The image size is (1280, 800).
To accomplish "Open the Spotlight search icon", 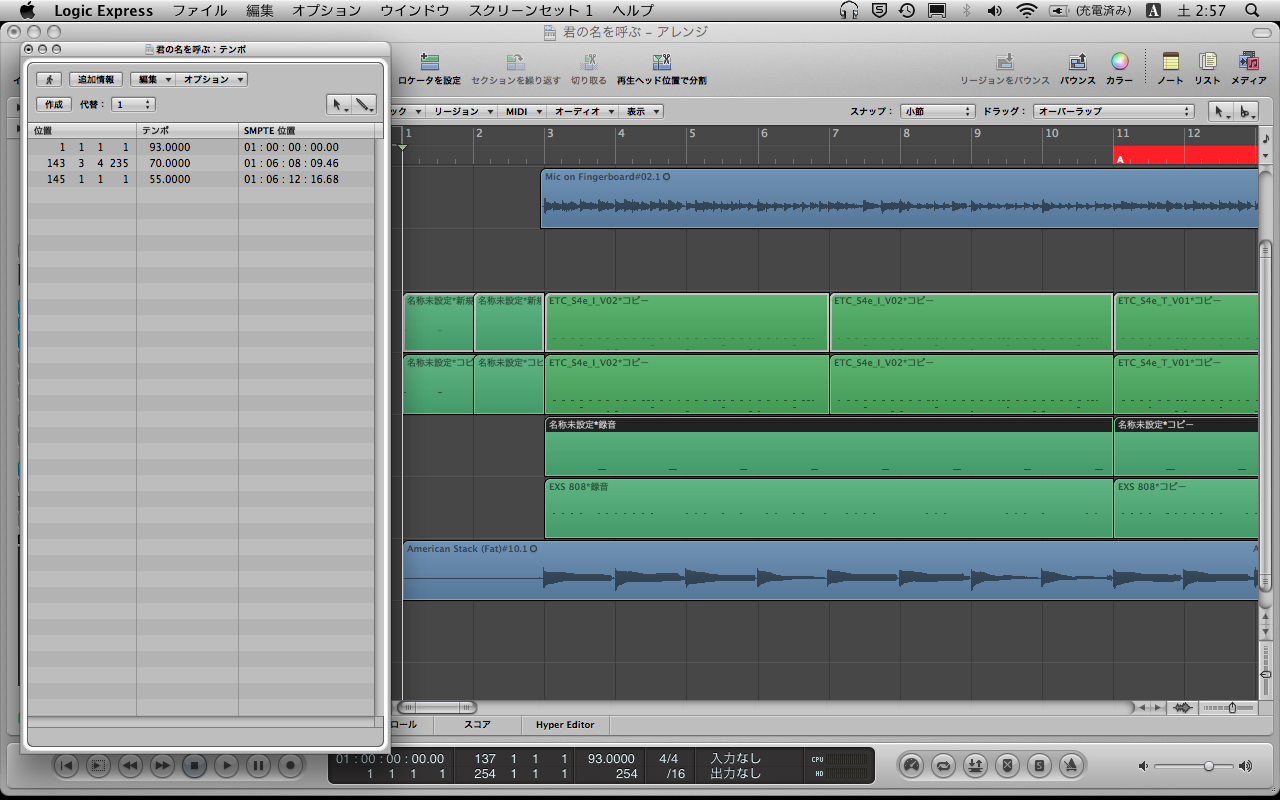I will coord(1252,10).
